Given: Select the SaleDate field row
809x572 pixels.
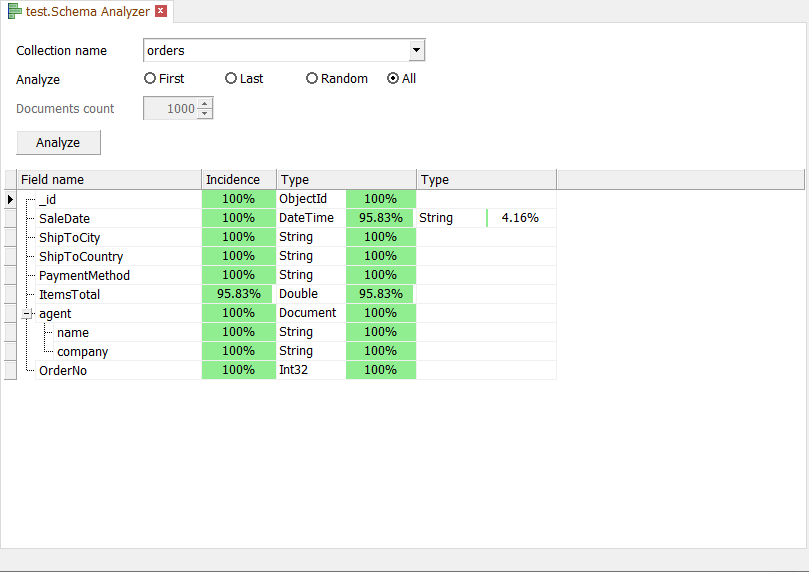Looking at the screenshot, I should [65, 218].
